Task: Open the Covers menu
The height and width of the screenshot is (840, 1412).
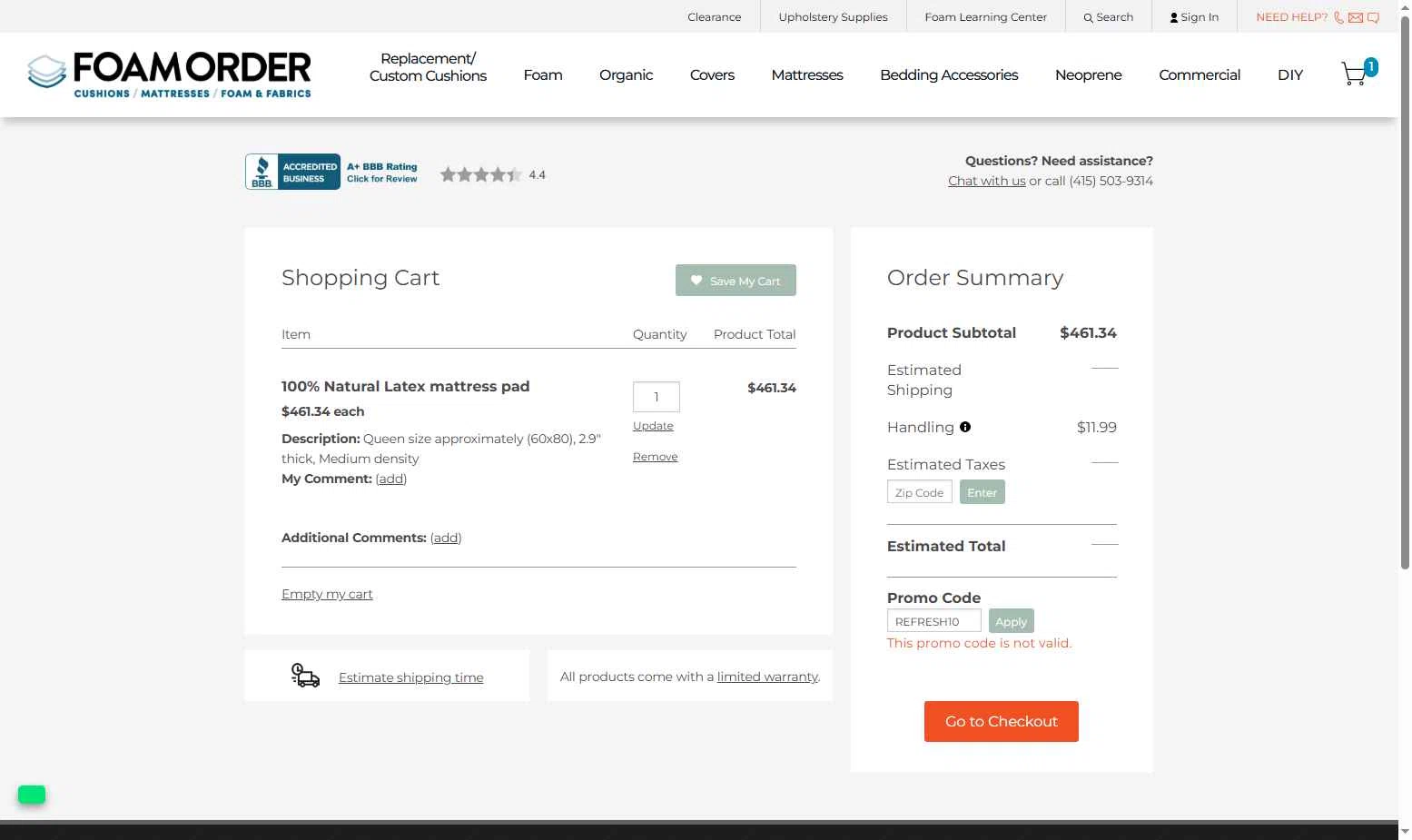Action: (x=712, y=74)
